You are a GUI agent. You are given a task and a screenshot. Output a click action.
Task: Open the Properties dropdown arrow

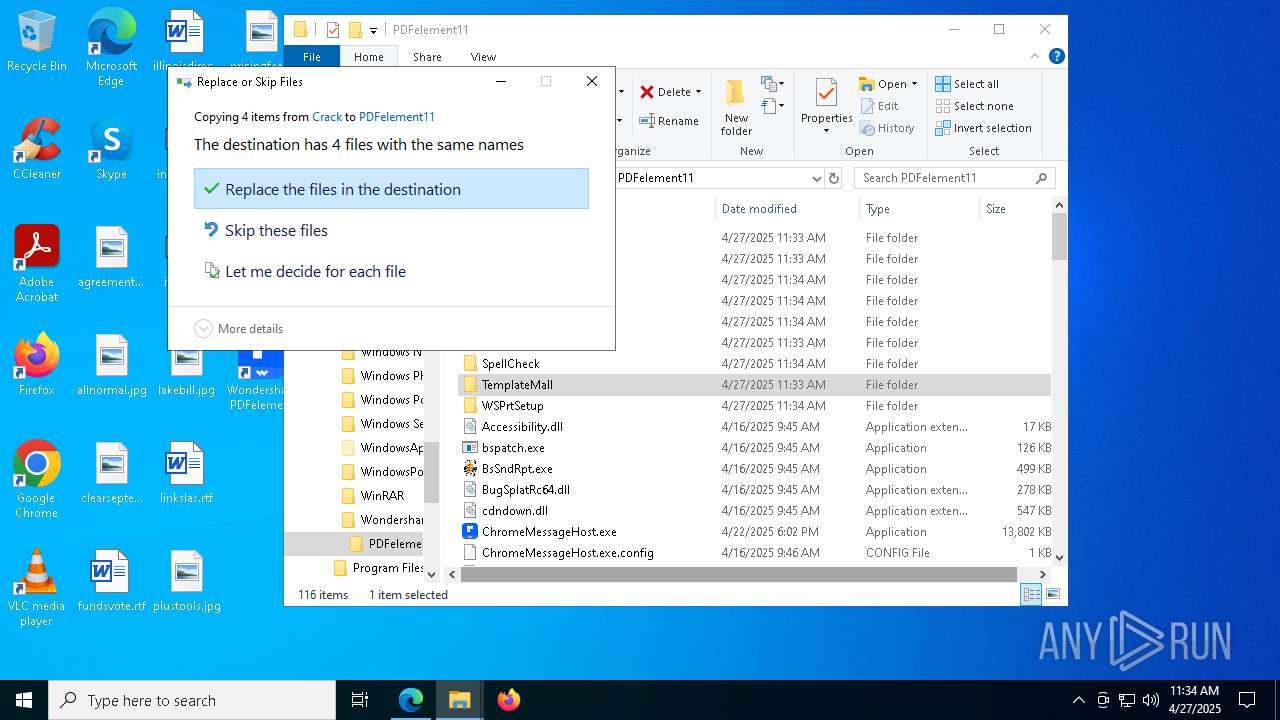point(826,131)
